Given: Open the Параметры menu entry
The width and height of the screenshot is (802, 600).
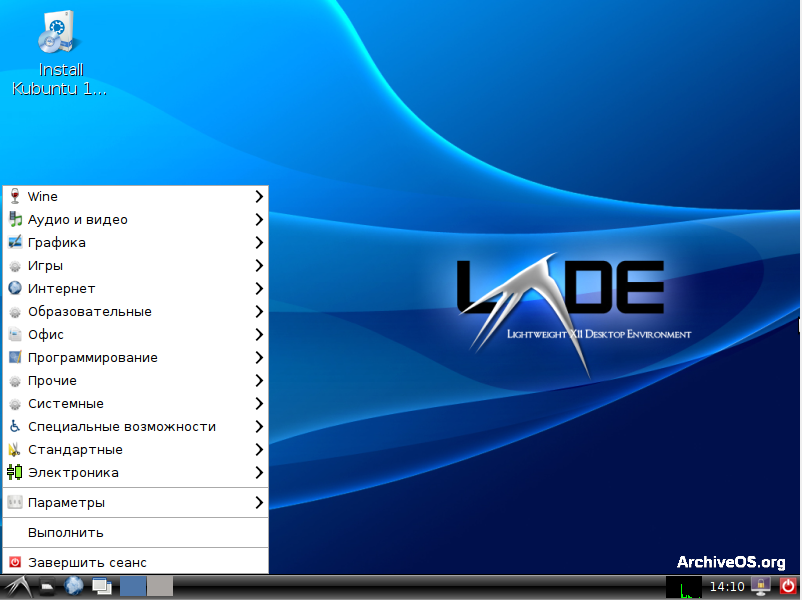Looking at the screenshot, I should coord(136,503).
